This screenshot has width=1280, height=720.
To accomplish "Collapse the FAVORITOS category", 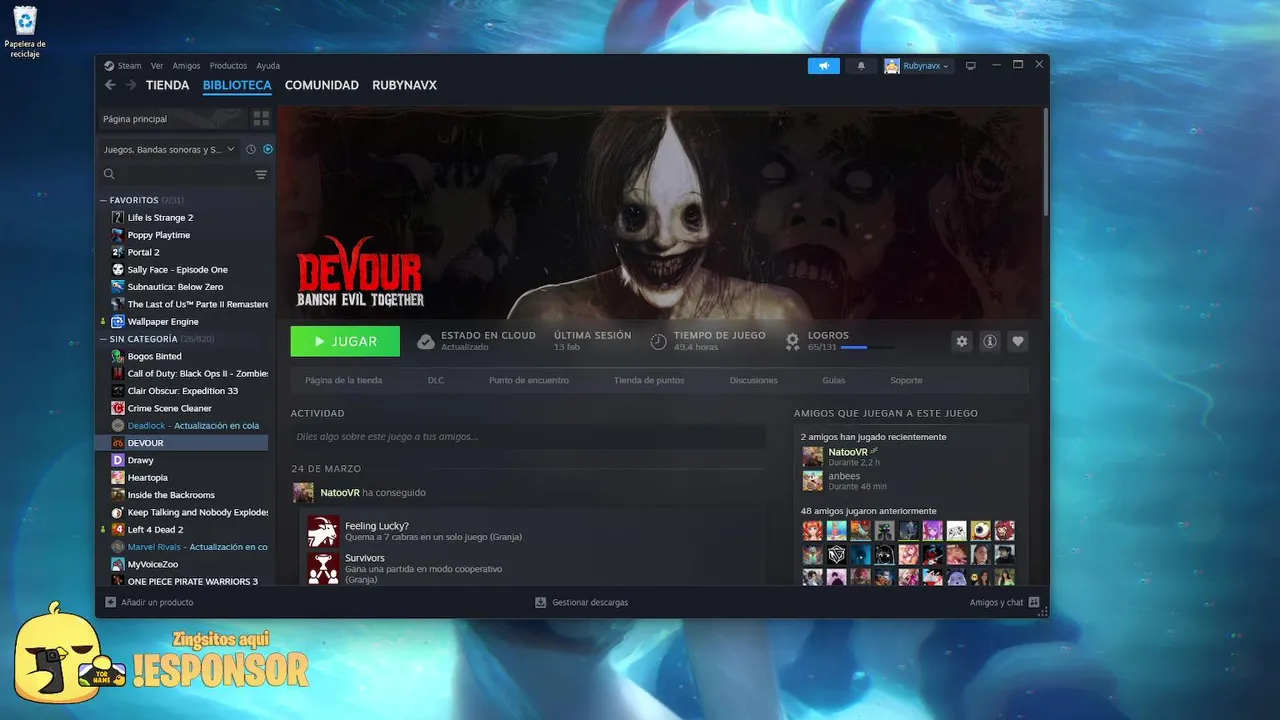I will pos(103,200).
